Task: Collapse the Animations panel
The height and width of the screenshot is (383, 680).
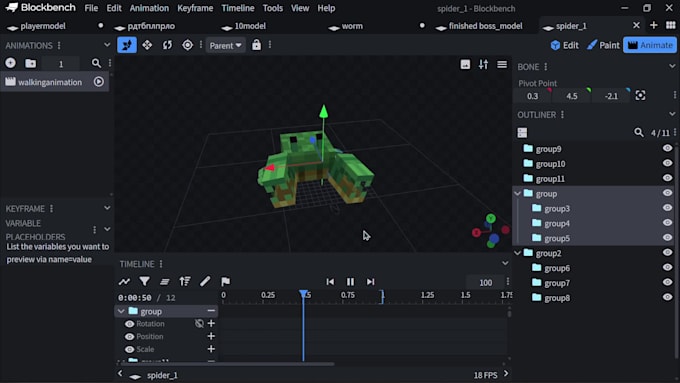Action: 107,45
